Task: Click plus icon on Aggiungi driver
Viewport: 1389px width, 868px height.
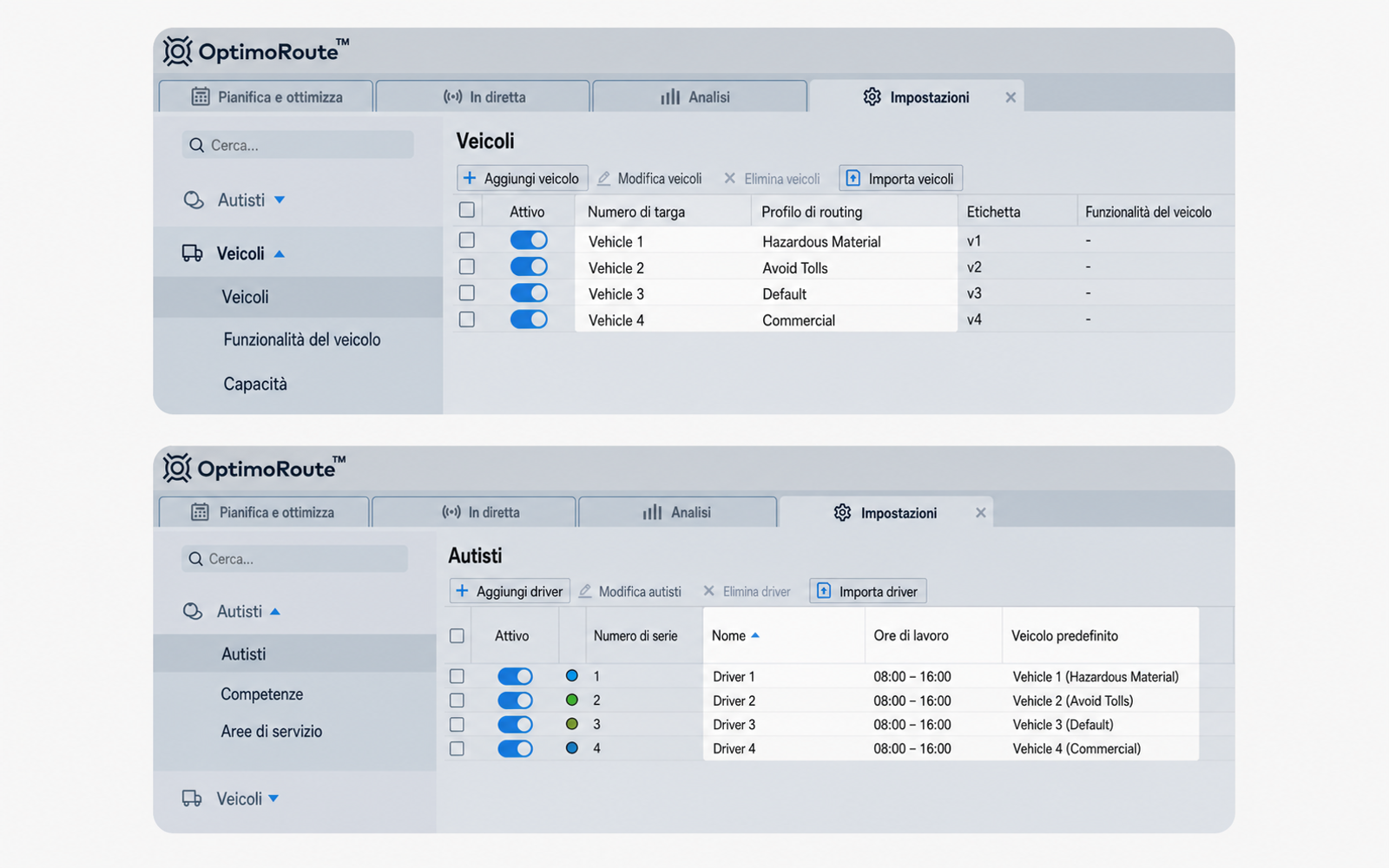Action: (462, 591)
